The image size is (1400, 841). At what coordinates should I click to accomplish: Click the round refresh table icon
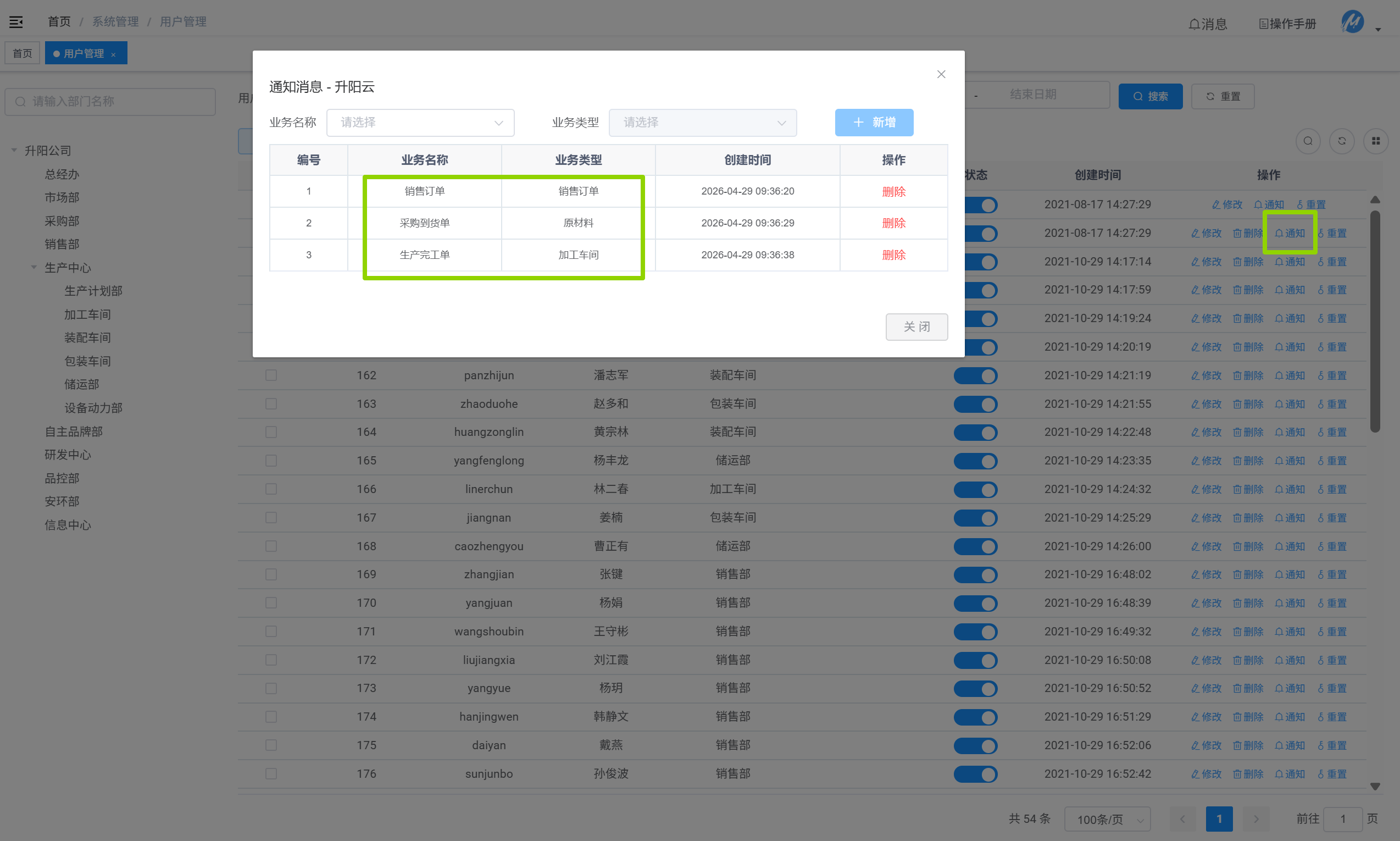pyautogui.click(x=1342, y=141)
